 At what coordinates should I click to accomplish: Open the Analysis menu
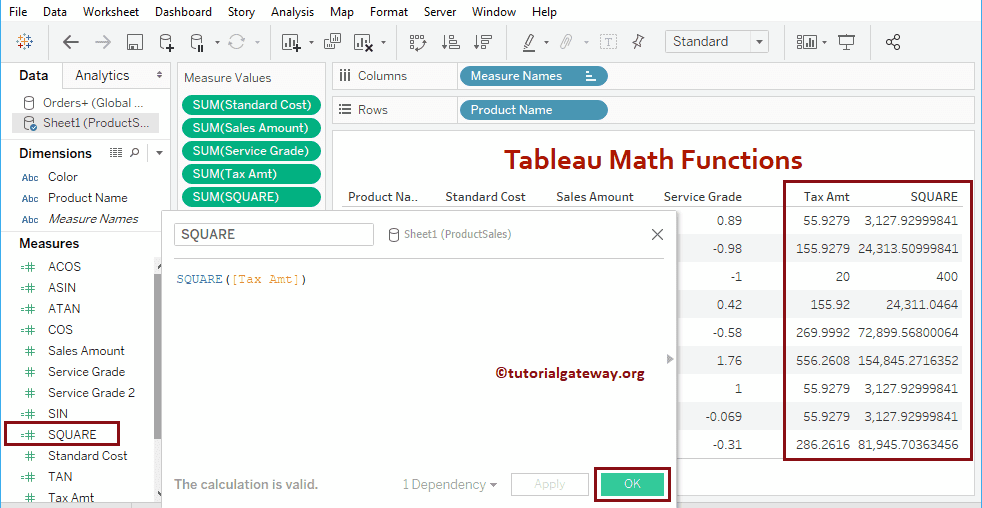click(294, 12)
